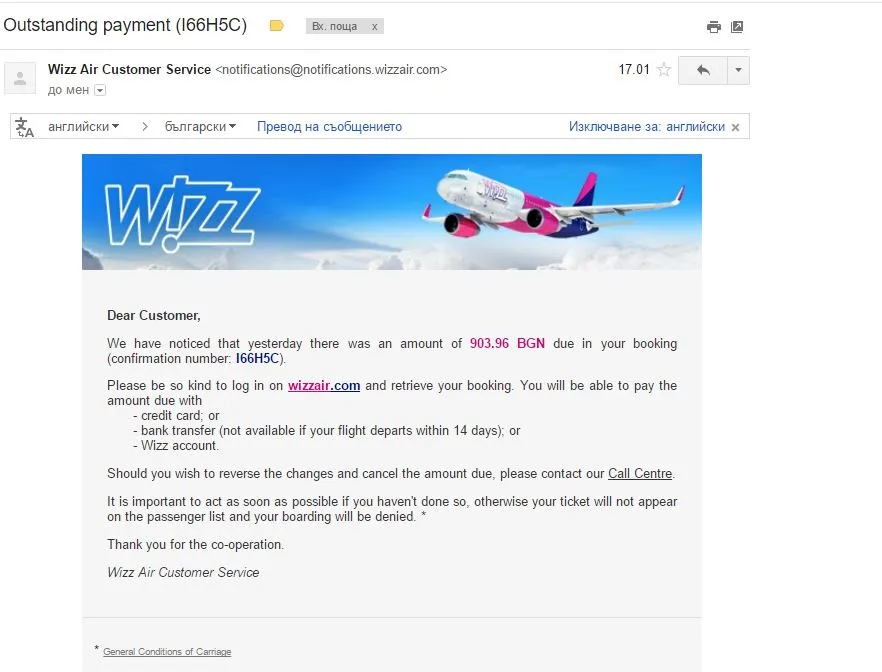This screenshot has height=672, width=882.
Task: Click the reply arrow button
Action: (703, 70)
